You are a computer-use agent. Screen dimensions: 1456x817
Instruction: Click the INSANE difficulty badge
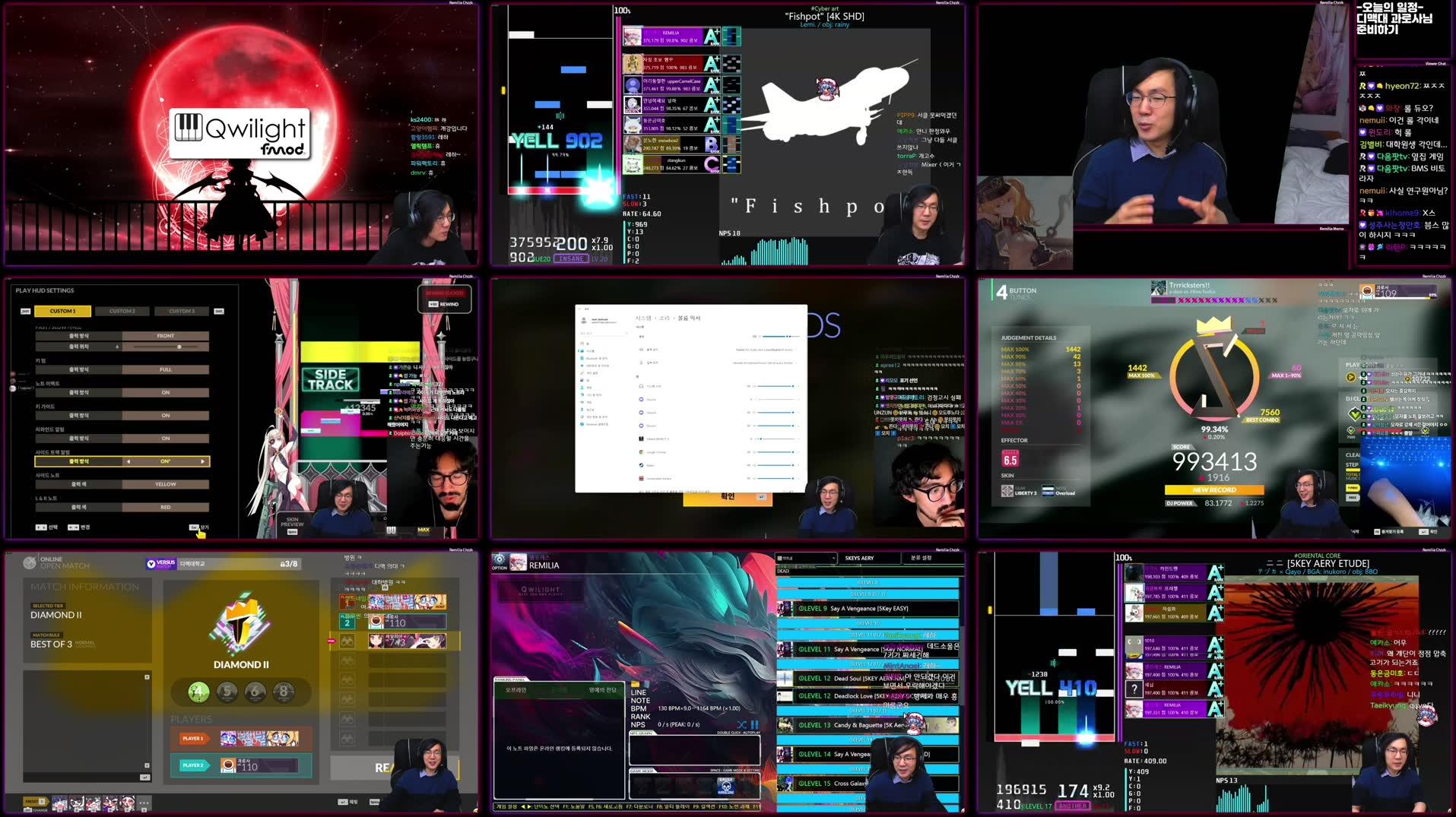click(x=570, y=258)
